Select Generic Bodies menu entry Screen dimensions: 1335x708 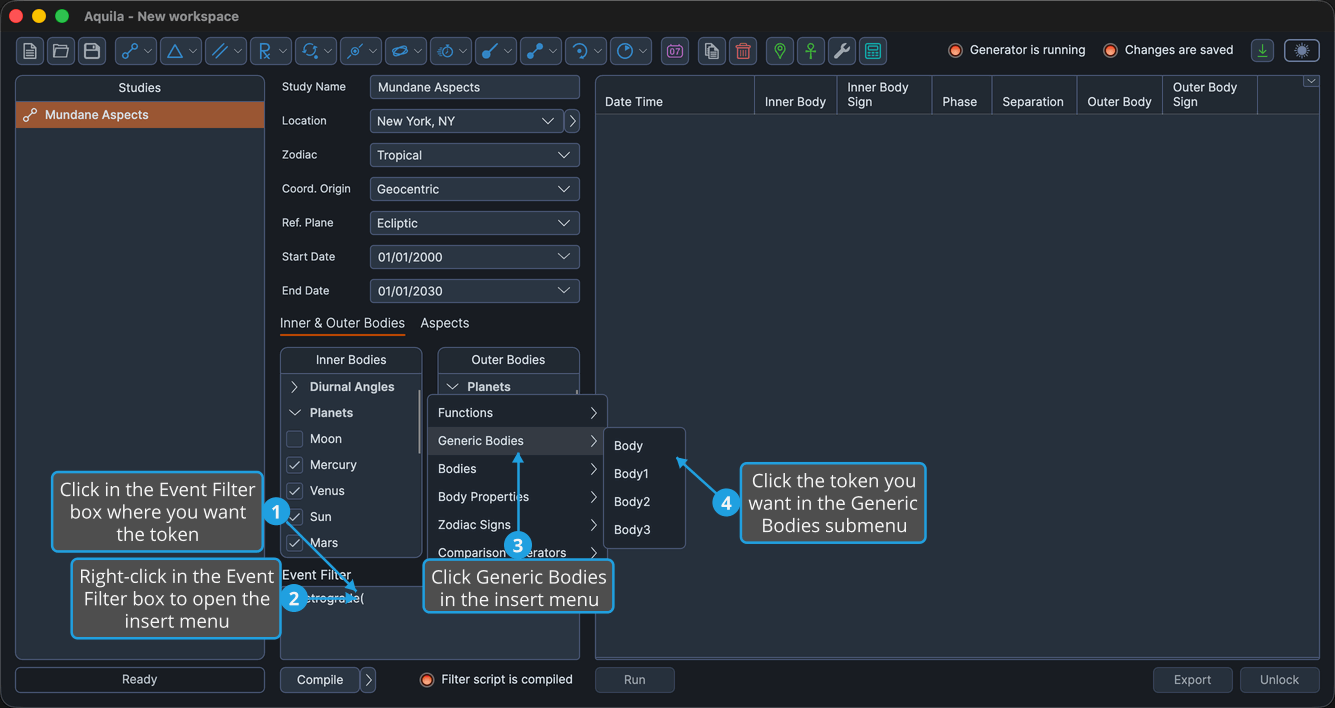pyautogui.click(x=517, y=441)
